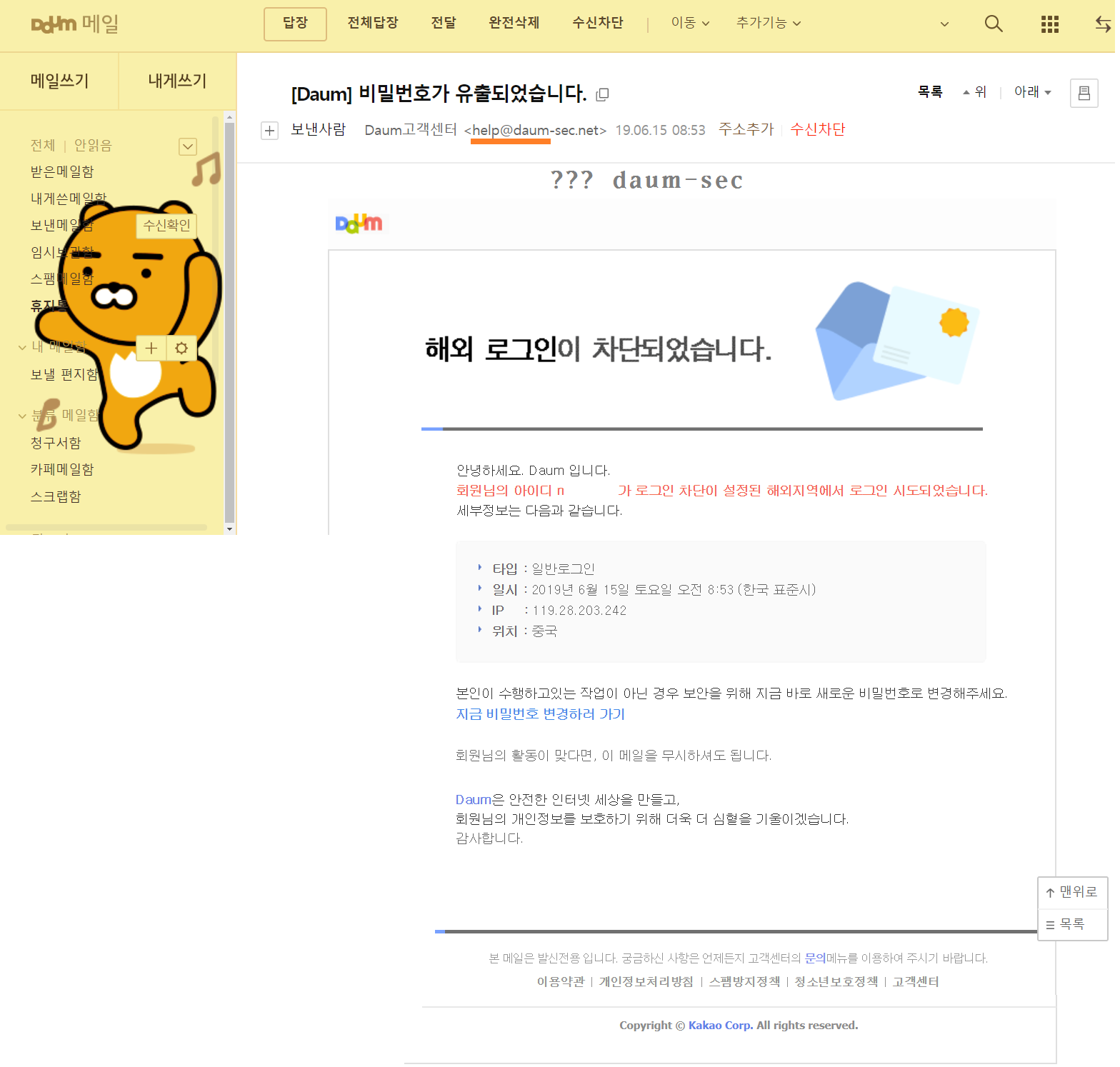
Task: Click the subject [Daum] 비밀번호가 유출되었습니다.
Action: [439, 94]
